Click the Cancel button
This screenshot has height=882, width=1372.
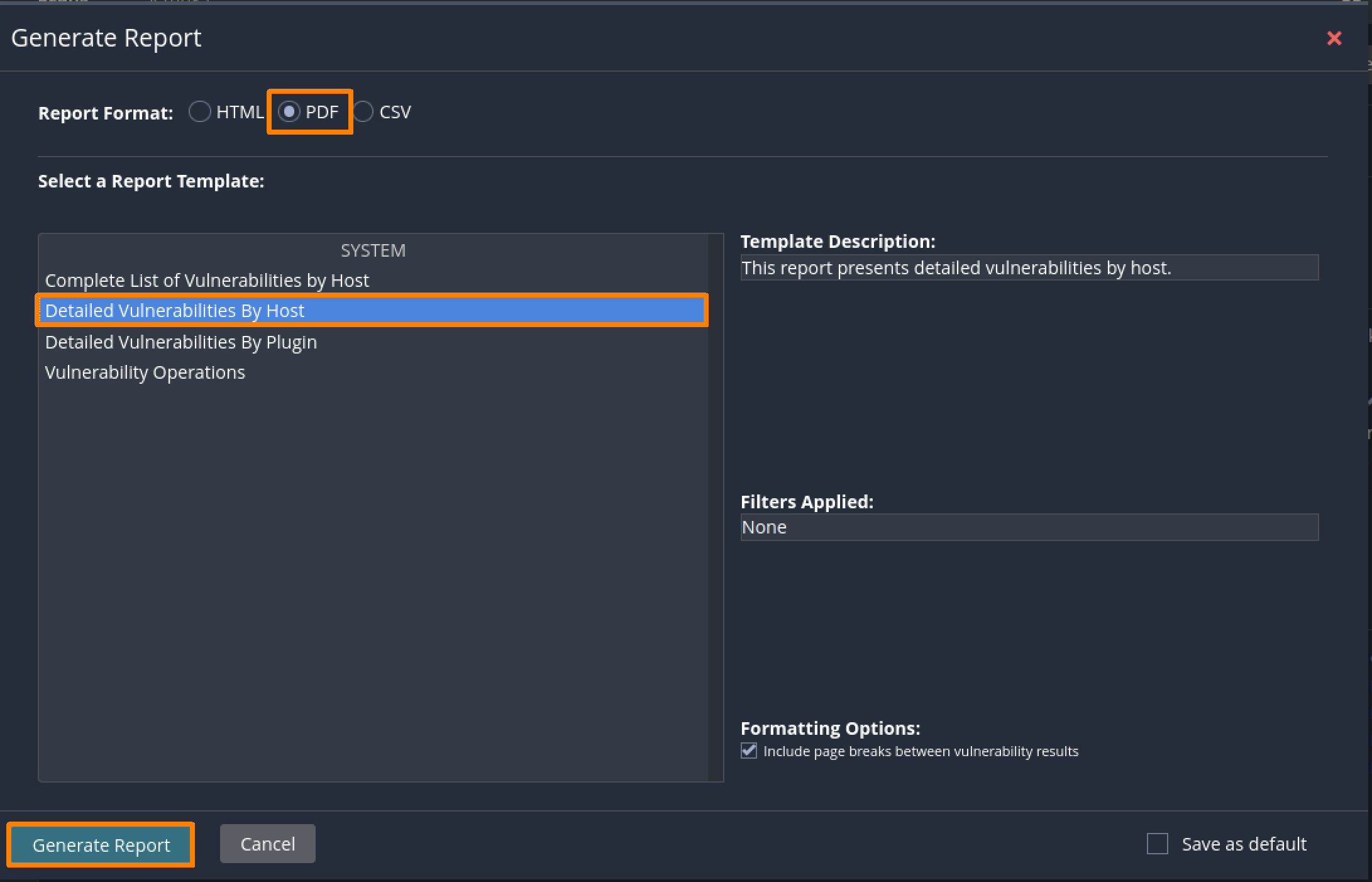click(267, 844)
